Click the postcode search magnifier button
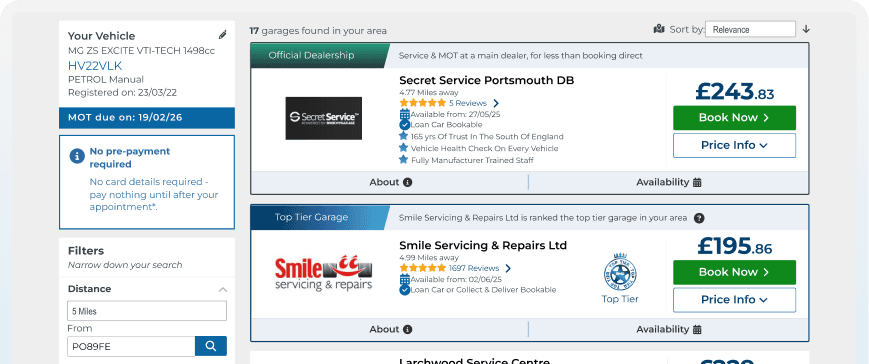 click(x=211, y=346)
